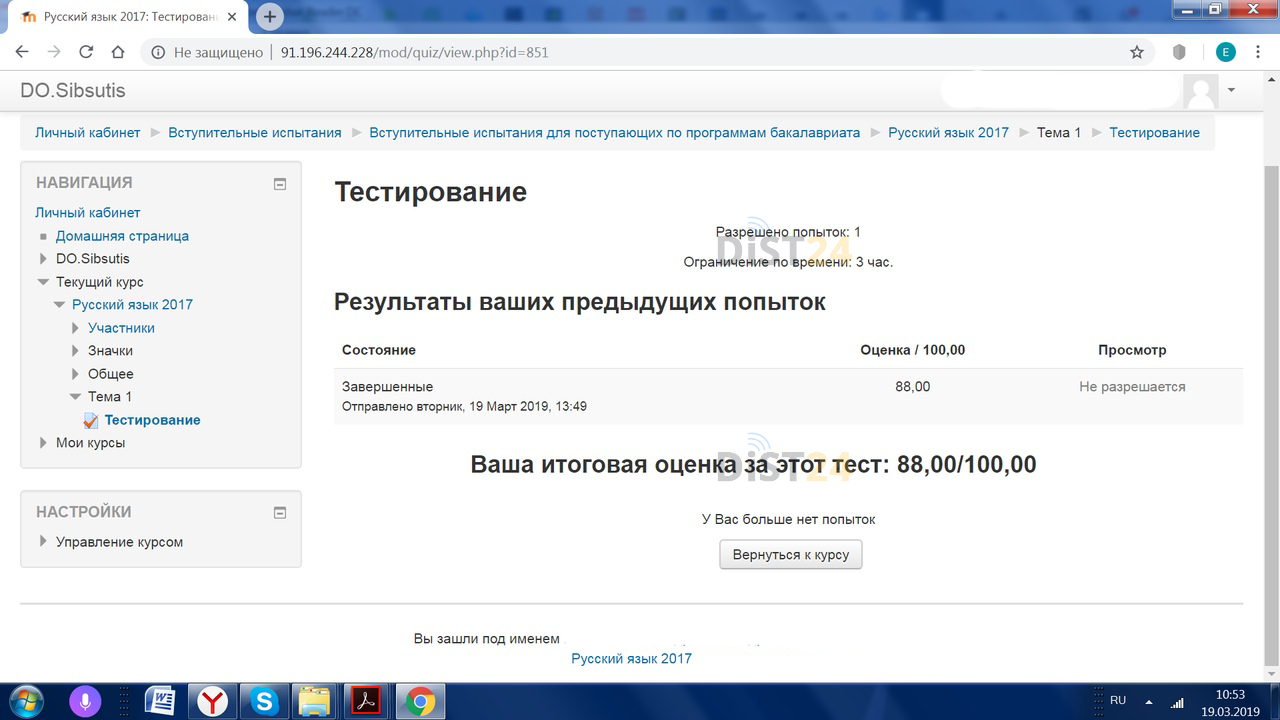Image resolution: width=1280 pixels, height=720 pixels.
Task: Reload the page using the refresh icon
Action: click(86, 52)
